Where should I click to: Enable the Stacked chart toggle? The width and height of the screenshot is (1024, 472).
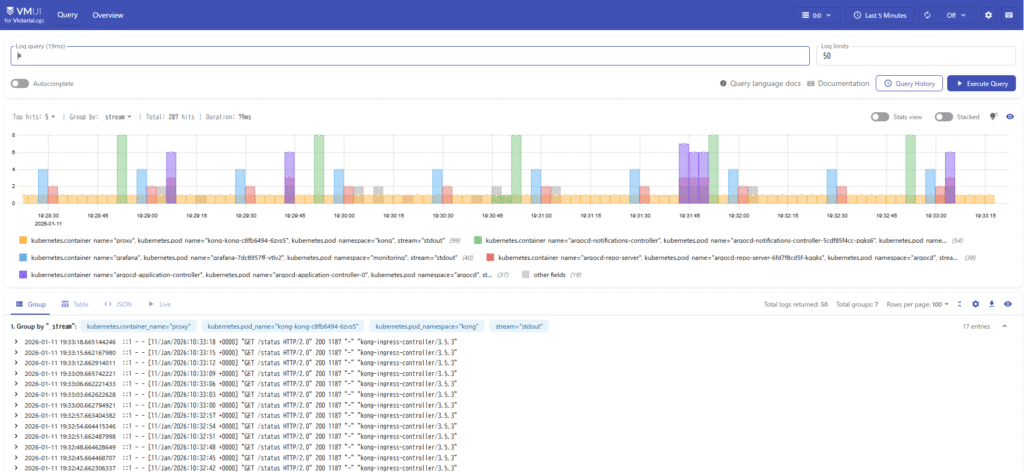pyautogui.click(x=944, y=117)
